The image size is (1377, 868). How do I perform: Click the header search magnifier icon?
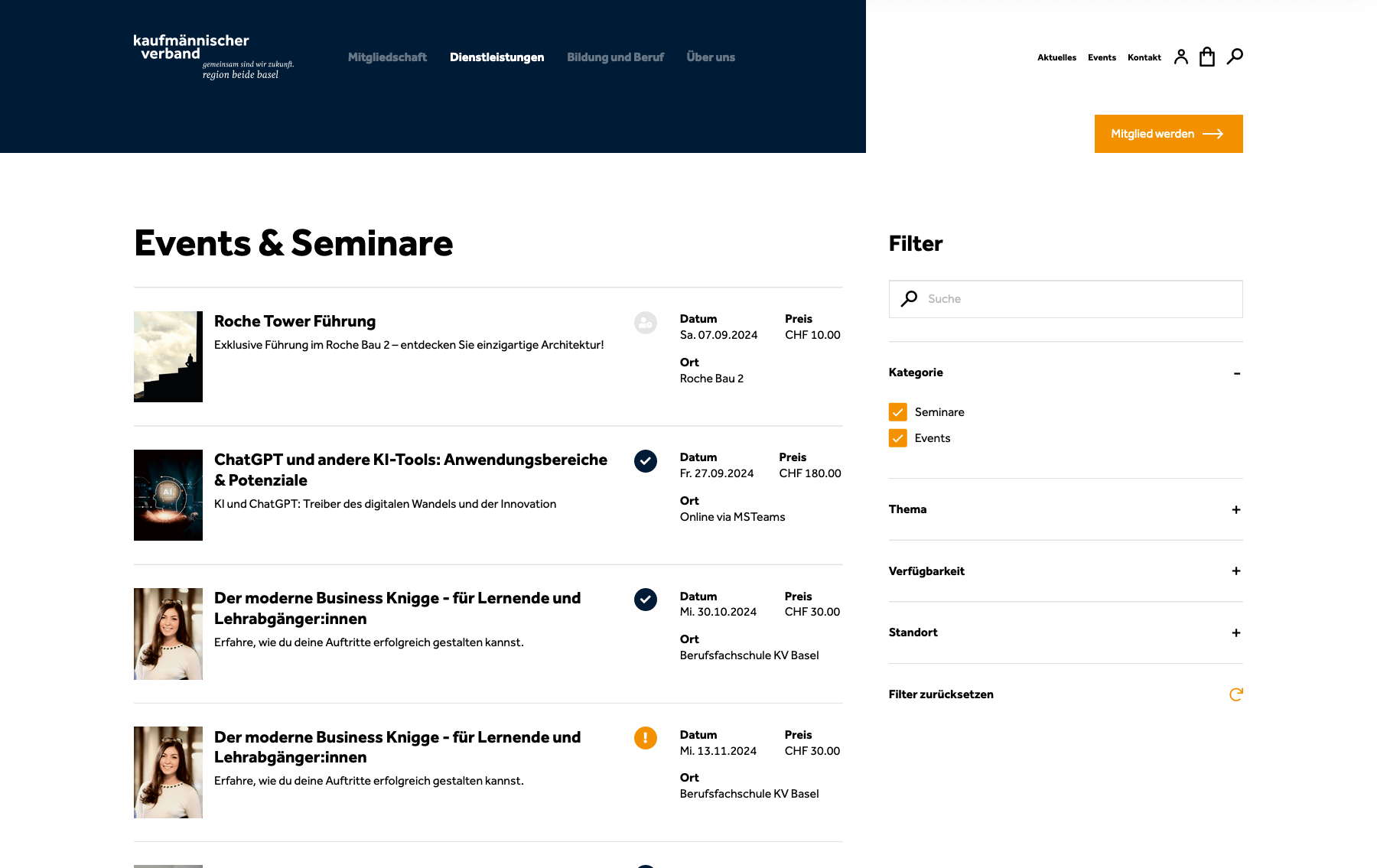tap(1235, 57)
